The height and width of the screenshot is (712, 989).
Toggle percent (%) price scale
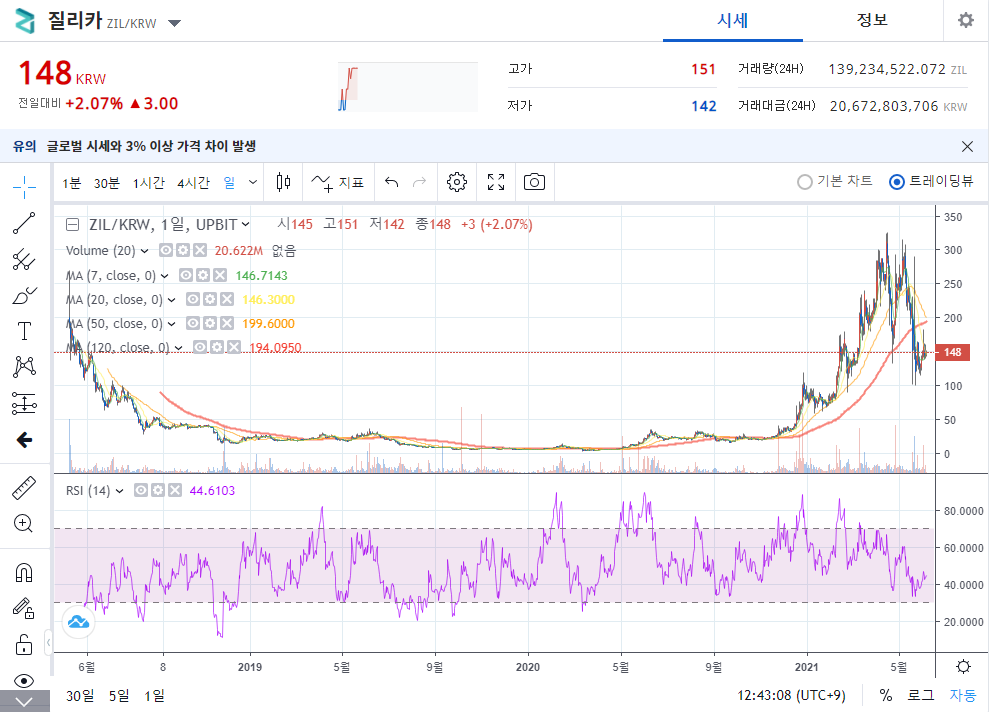pyautogui.click(x=886, y=695)
